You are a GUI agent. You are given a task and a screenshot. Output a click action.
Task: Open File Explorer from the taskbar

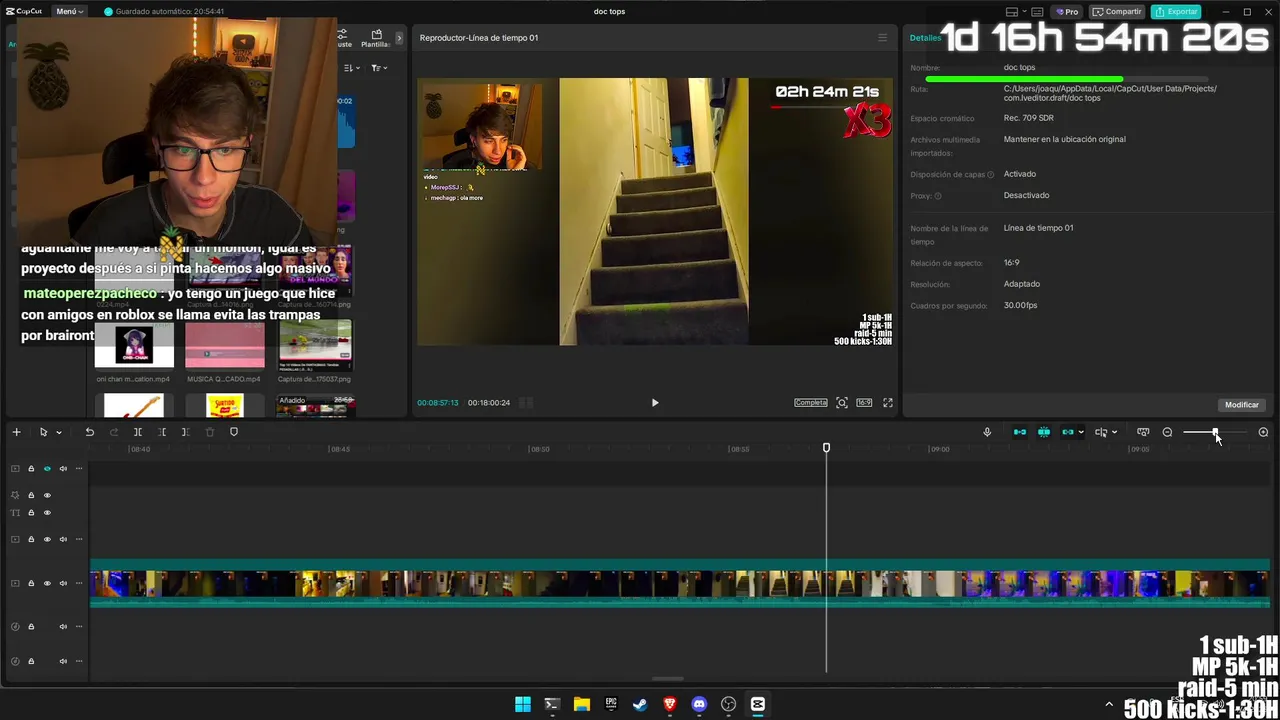[581, 704]
